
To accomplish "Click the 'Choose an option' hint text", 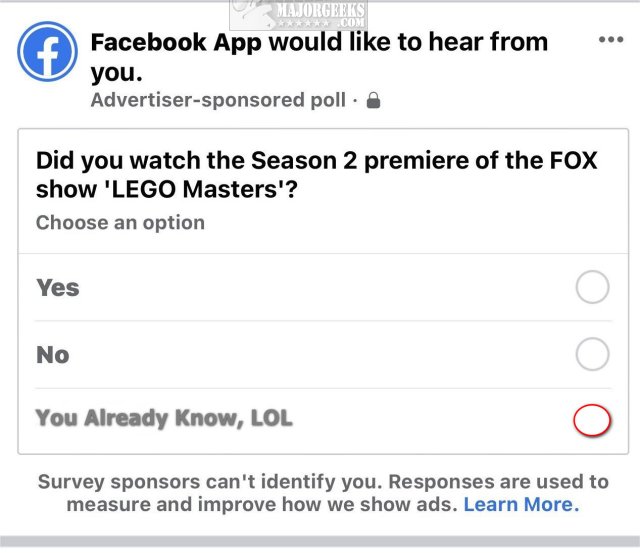I will pos(120,223).
